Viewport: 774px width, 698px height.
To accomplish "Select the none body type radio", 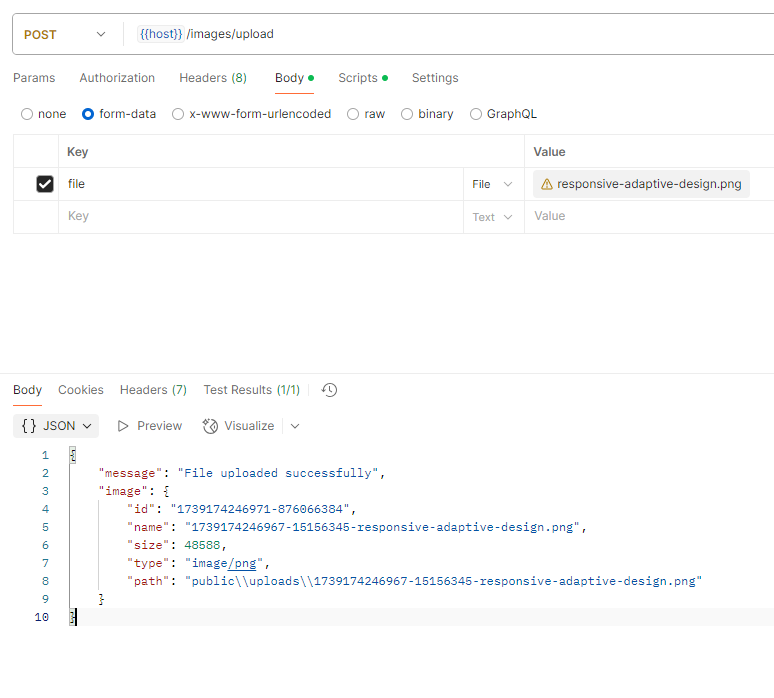I will [27, 114].
